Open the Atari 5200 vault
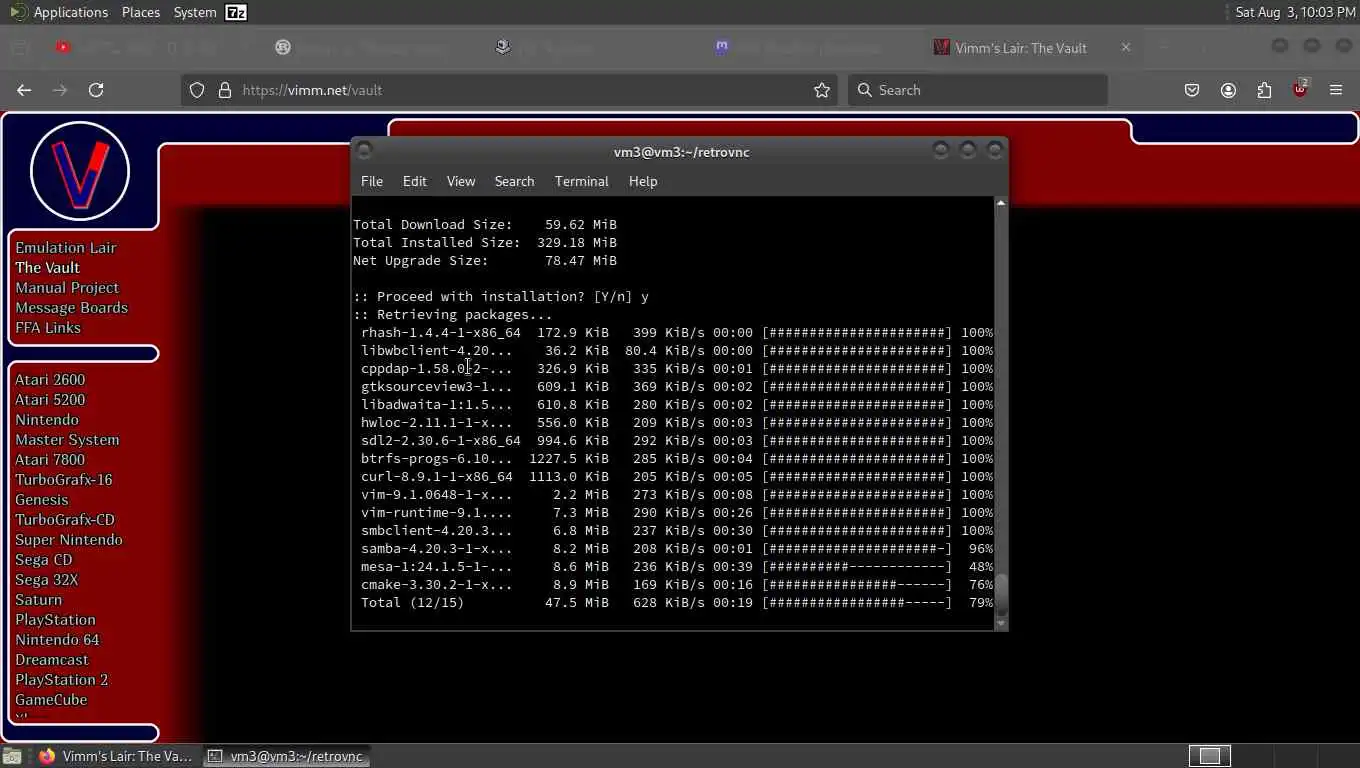Image resolution: width=1360 pixels, height=768 pixels. click(x=49, y=399)
